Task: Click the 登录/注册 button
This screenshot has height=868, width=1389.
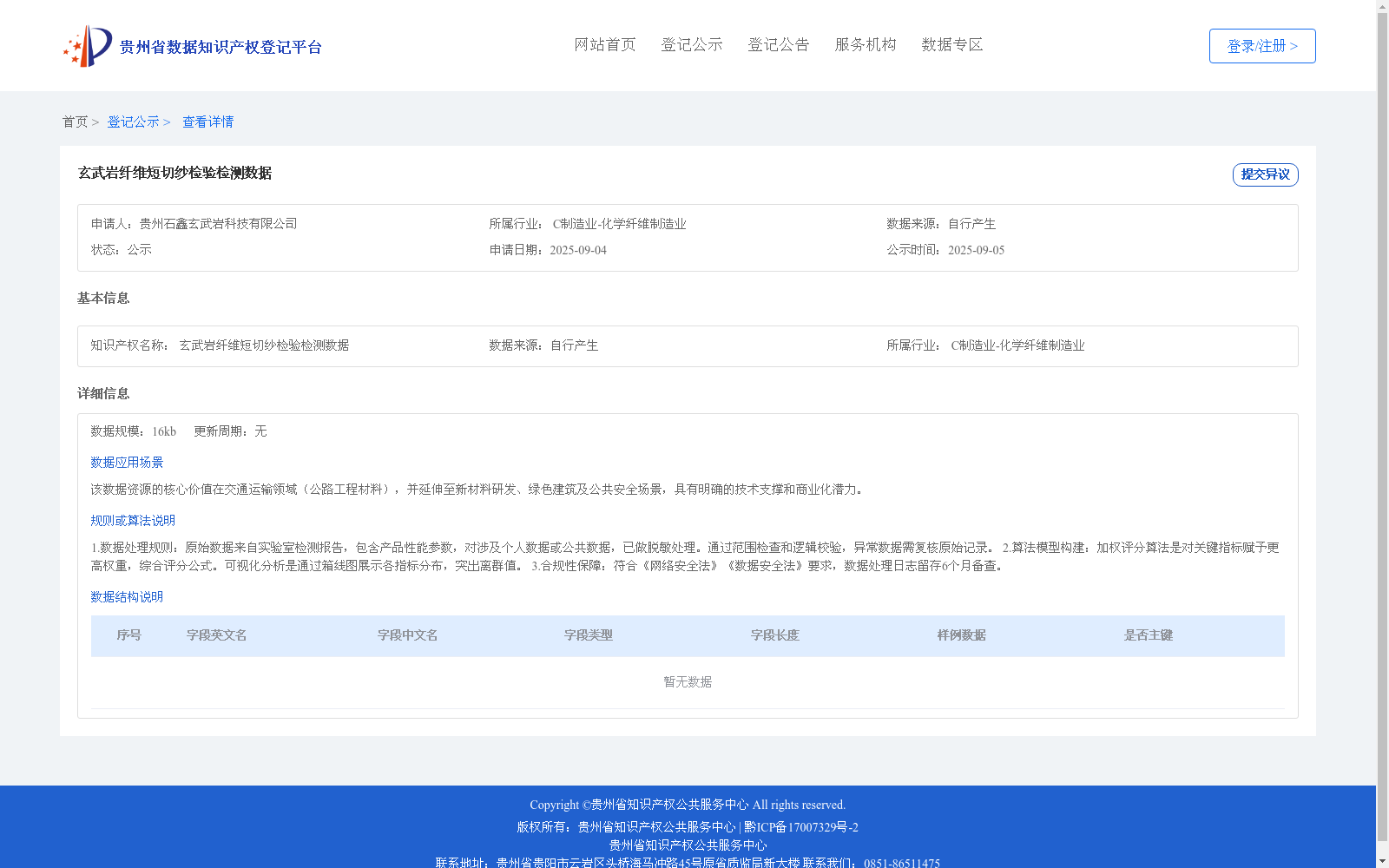Action: click(x=1262, y=46)
